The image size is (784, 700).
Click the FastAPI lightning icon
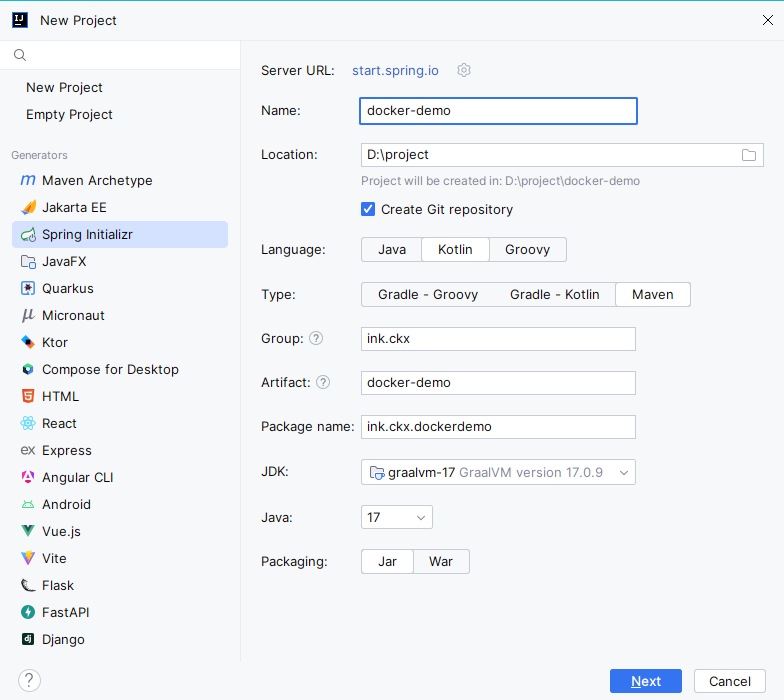28,612
